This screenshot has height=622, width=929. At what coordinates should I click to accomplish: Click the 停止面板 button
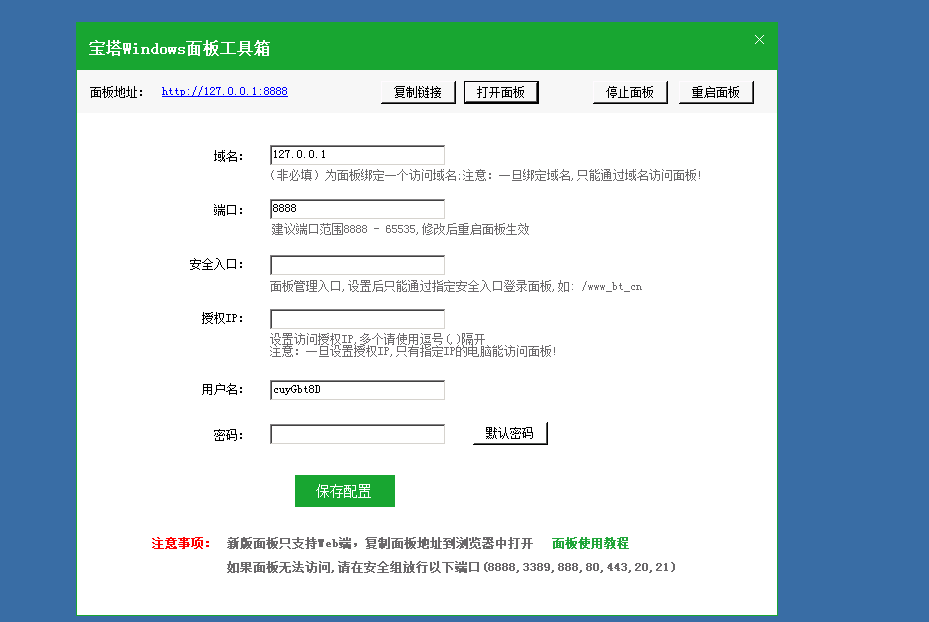pos(630,92)
